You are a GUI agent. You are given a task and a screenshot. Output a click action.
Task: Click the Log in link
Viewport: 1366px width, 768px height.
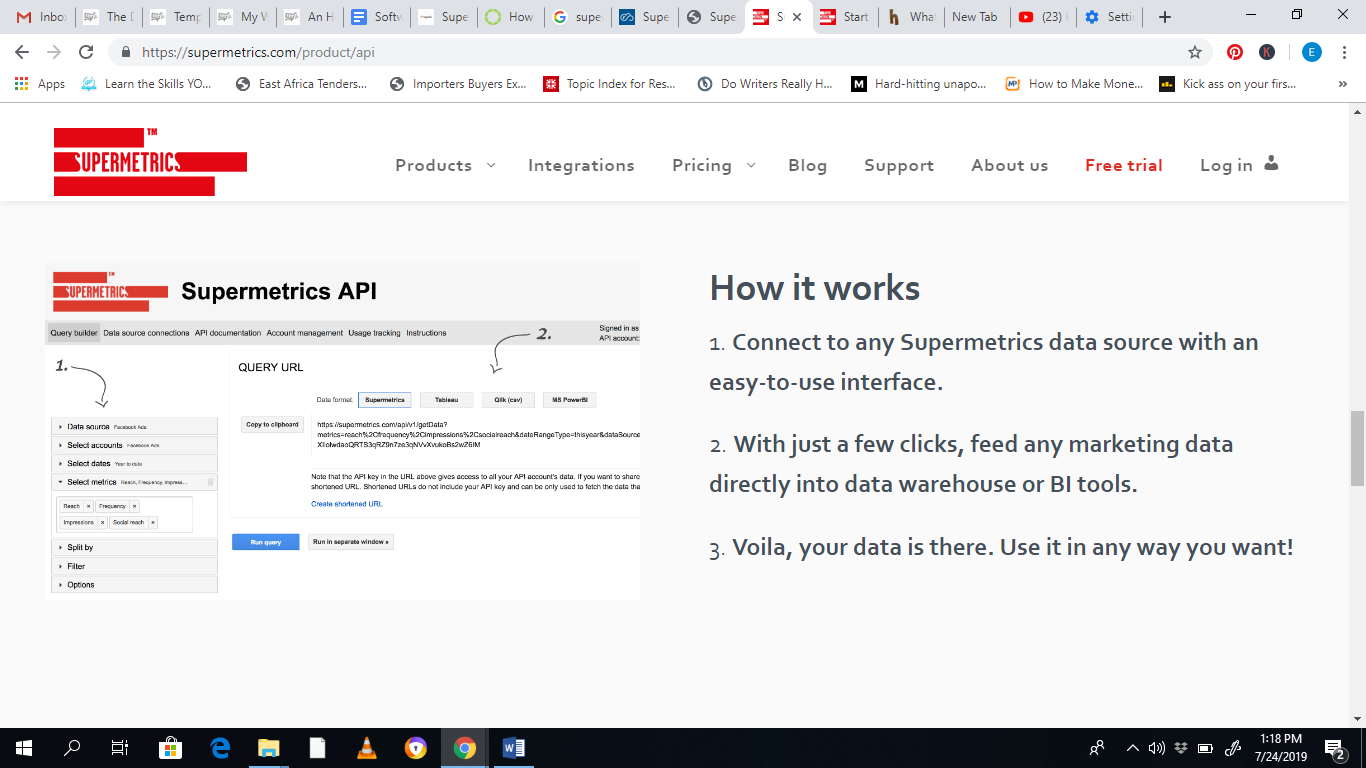tap(1239, 165)
